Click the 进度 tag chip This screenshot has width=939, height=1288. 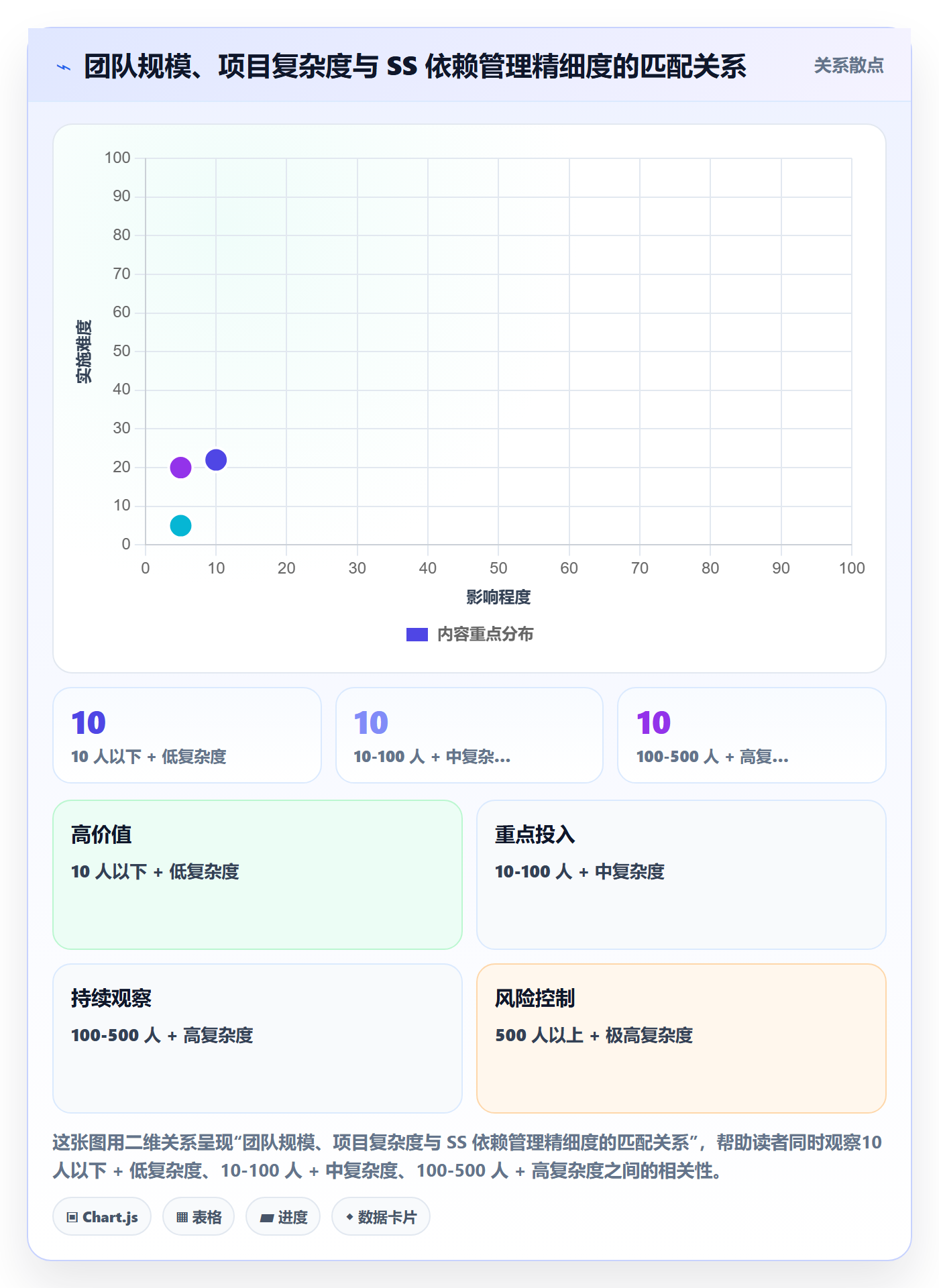pos(283,1217)
